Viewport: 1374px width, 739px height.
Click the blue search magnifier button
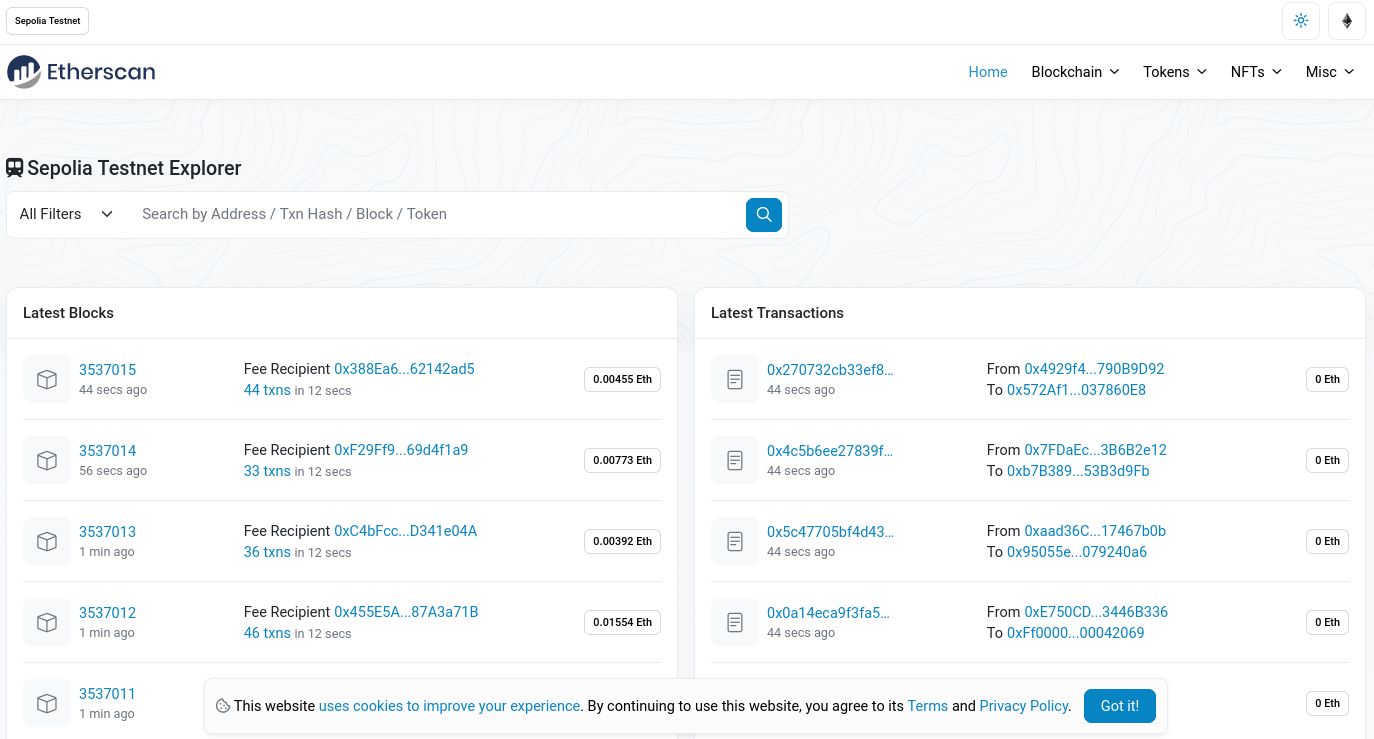[x=763, y=214]
